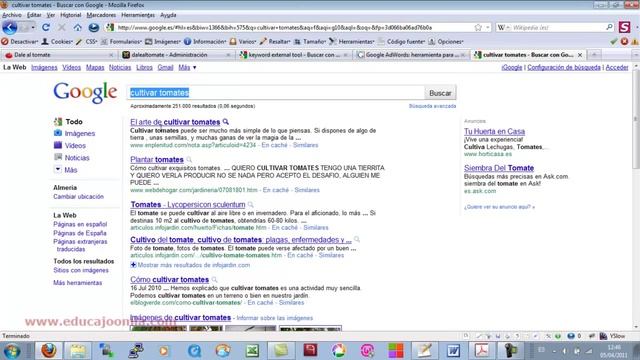Viewport: 640px width, 360px height.
Task: Open the Código fuente toolbar menu
Action: [401, 42]
